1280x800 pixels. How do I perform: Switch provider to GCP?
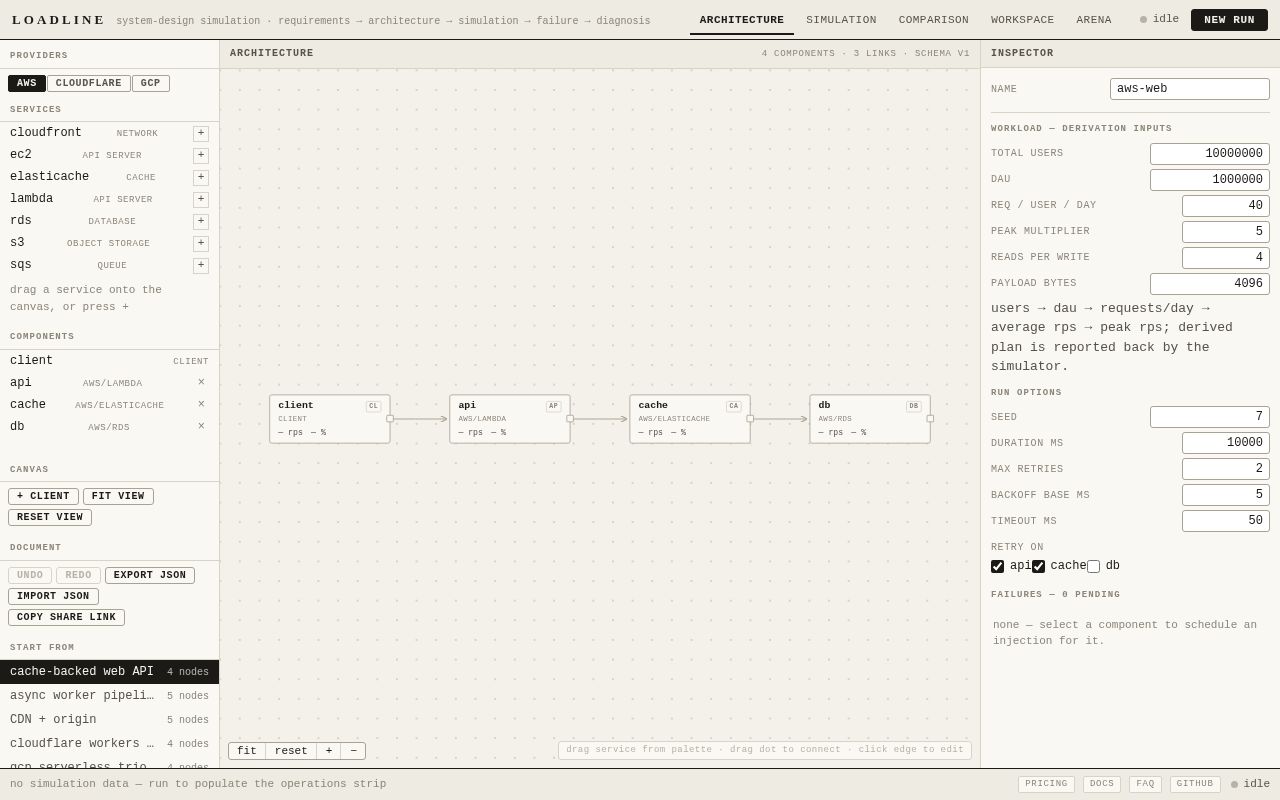click(151, 84)
